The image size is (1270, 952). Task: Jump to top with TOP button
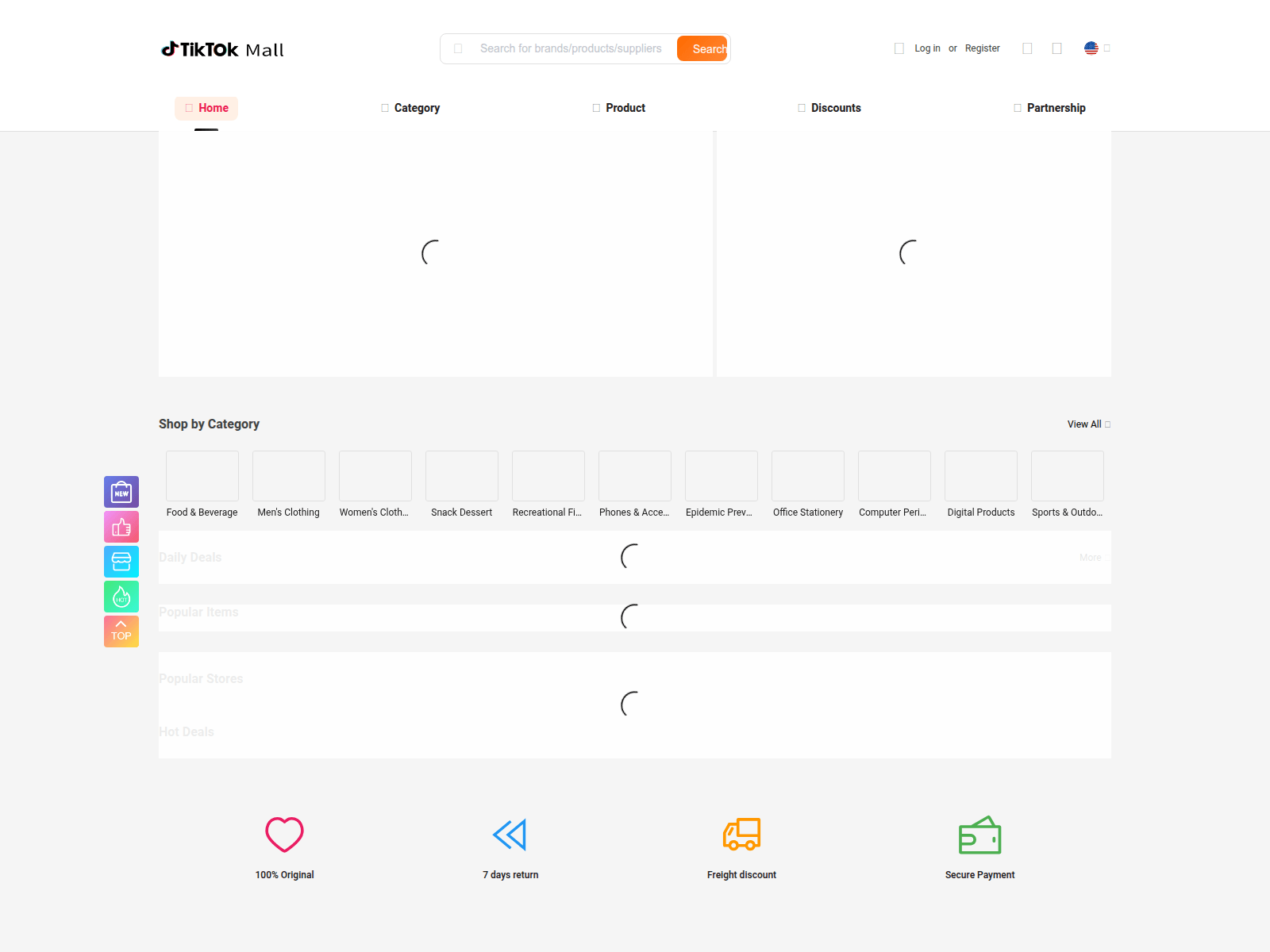coord(121,631)
